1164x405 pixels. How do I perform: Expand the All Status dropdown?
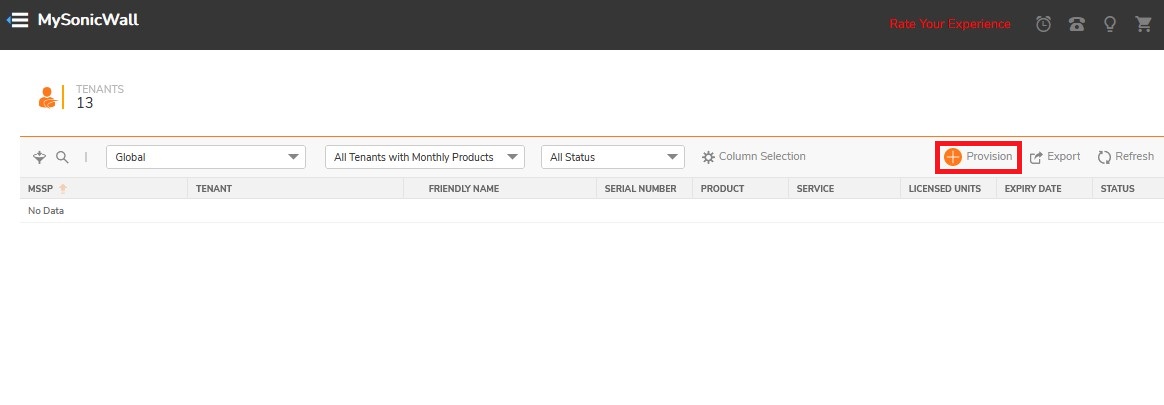click(x=612, y=157)
